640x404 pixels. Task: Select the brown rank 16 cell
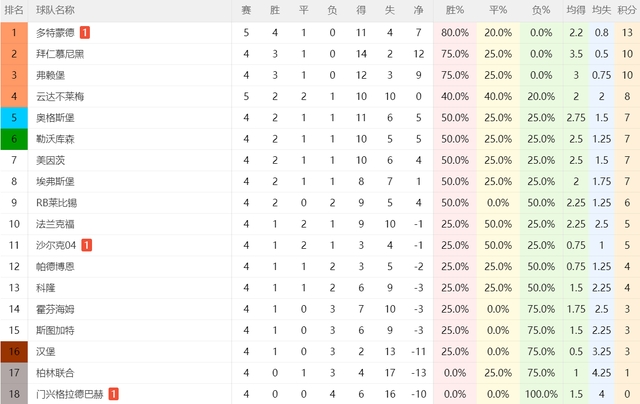(14, 351)
